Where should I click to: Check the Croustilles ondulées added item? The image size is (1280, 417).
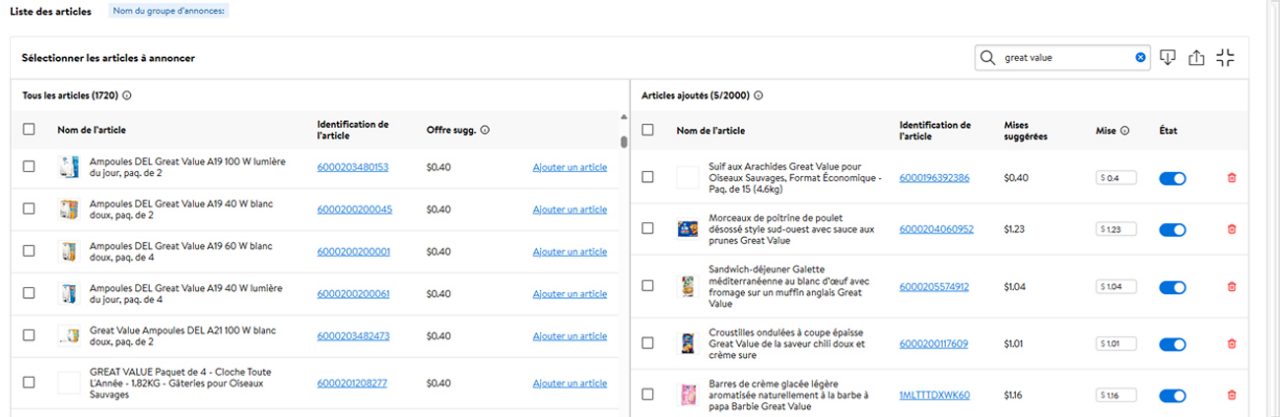coord(648,344)
